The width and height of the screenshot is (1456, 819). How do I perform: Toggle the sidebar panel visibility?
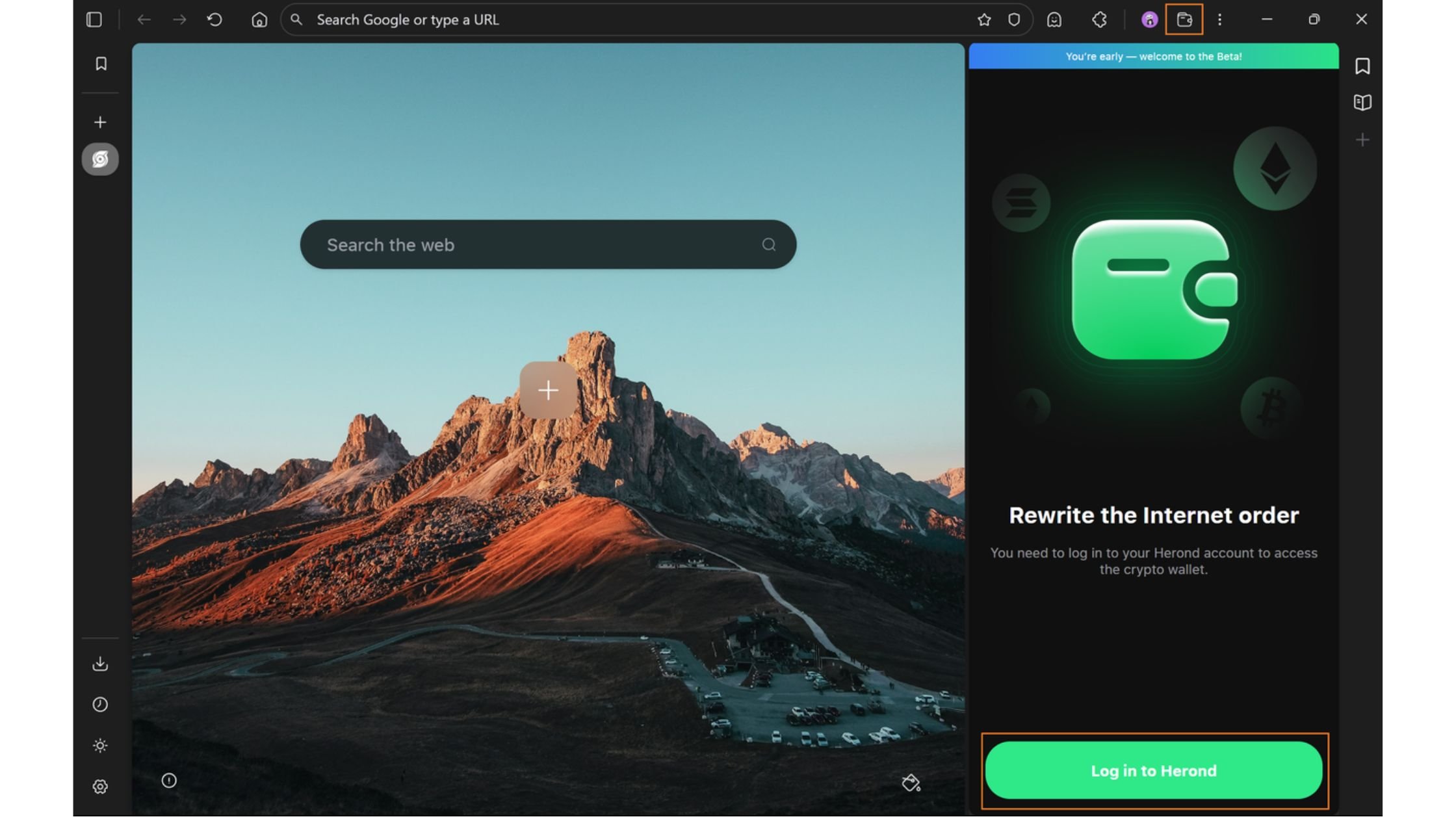tap(94, 19)
